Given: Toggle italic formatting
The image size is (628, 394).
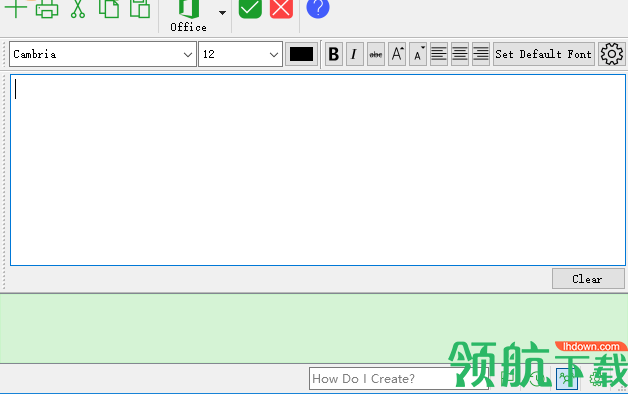Looking at the screenshot, I should tap(354, 54).
